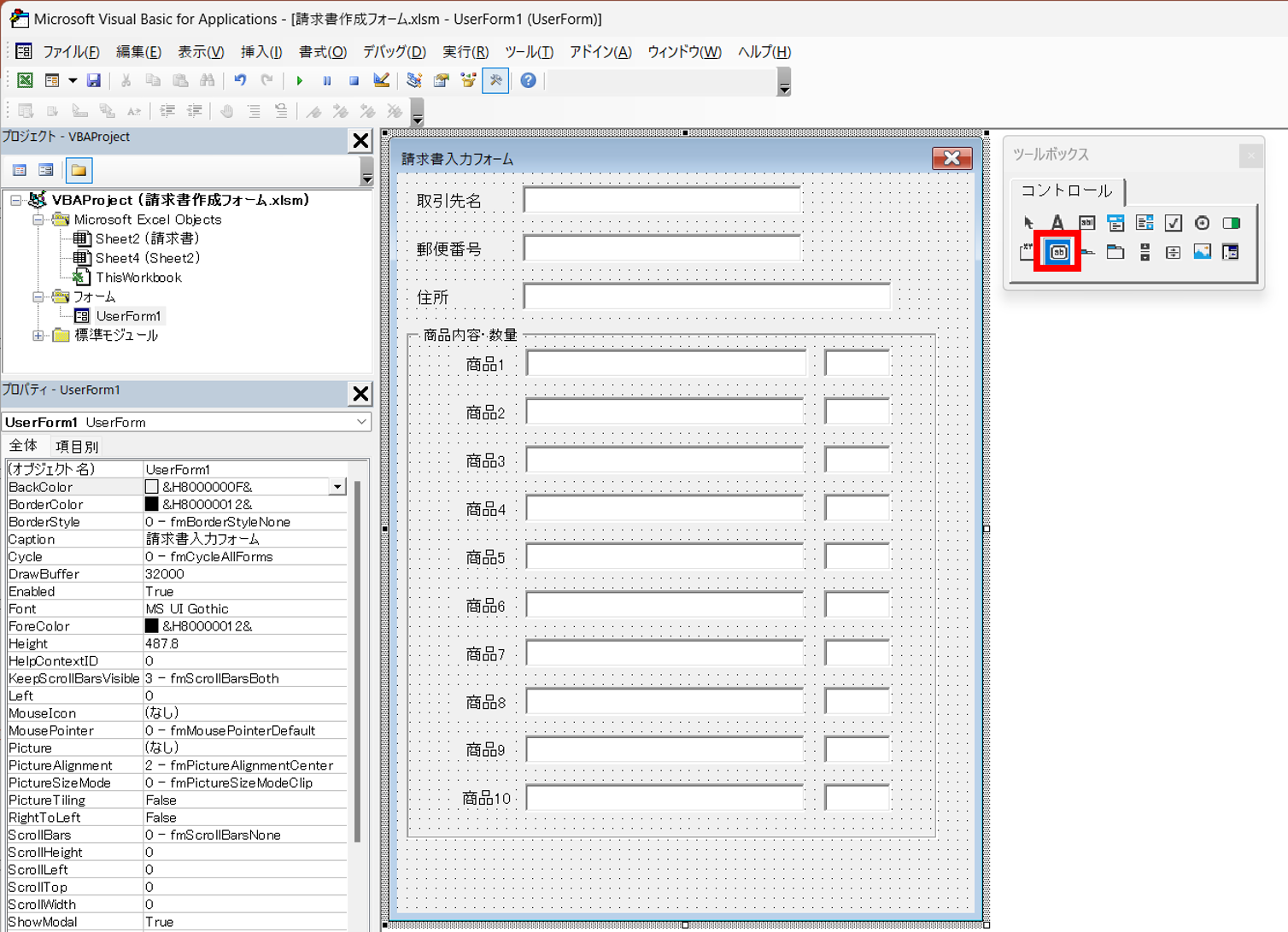Select the CheckBox control in the toolbox

pos(1174,223)
